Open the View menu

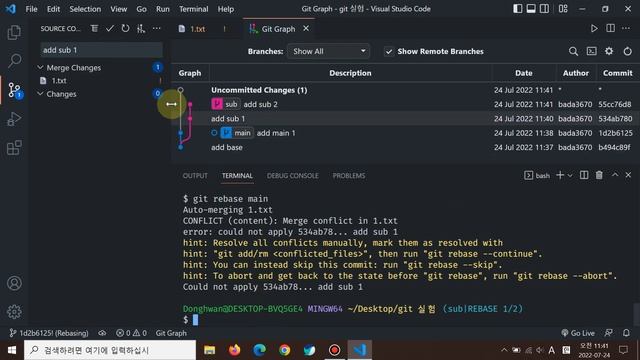[x=118, y=9]
